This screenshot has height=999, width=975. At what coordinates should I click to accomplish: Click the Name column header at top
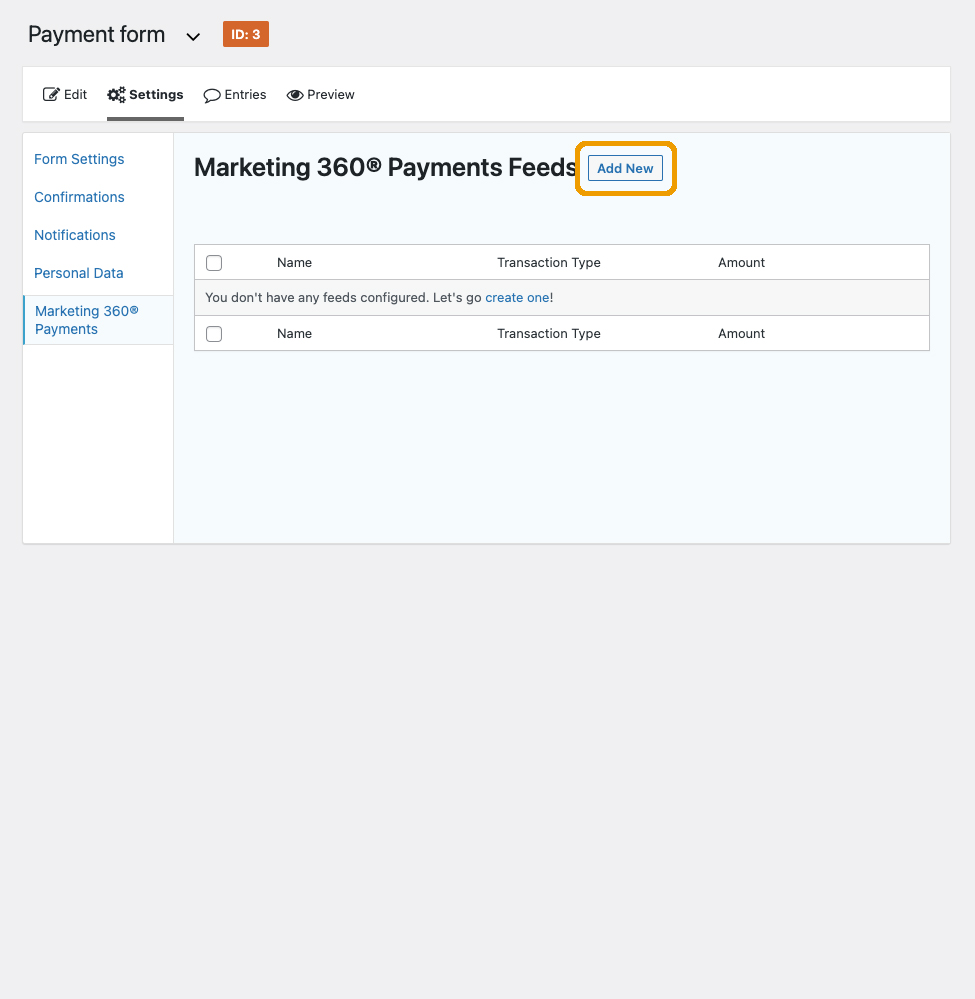pyautogui.click(x=294, y=262)
